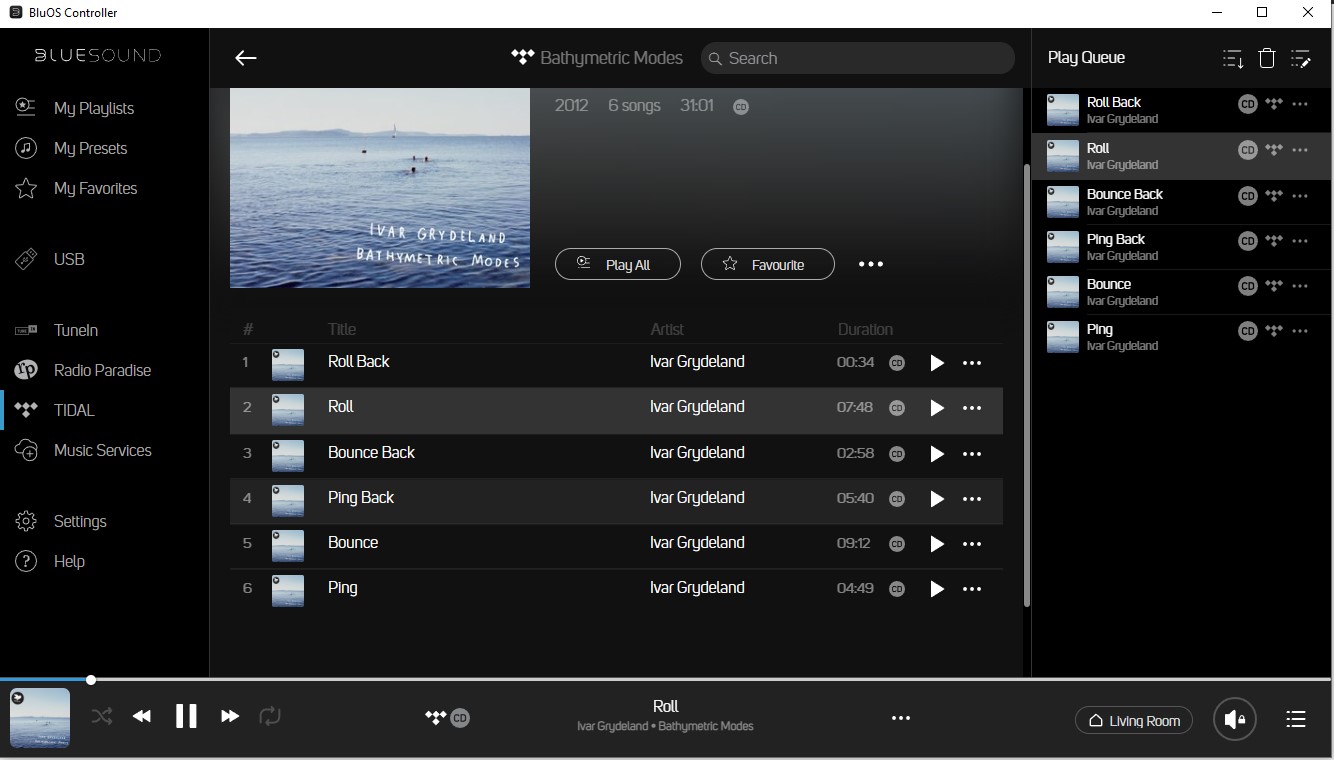The height and width of the screenshot is (760, 1334).
Task: Click the Search input field
Action: coord(858,58)
